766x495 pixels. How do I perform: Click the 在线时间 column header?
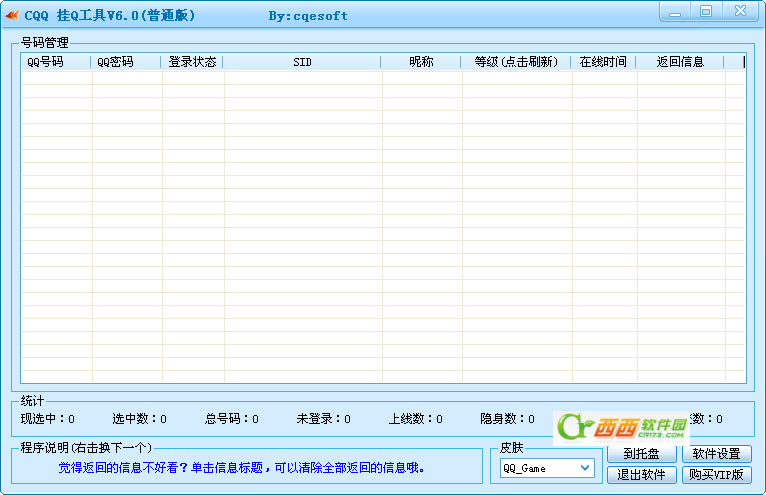(603, 62)
